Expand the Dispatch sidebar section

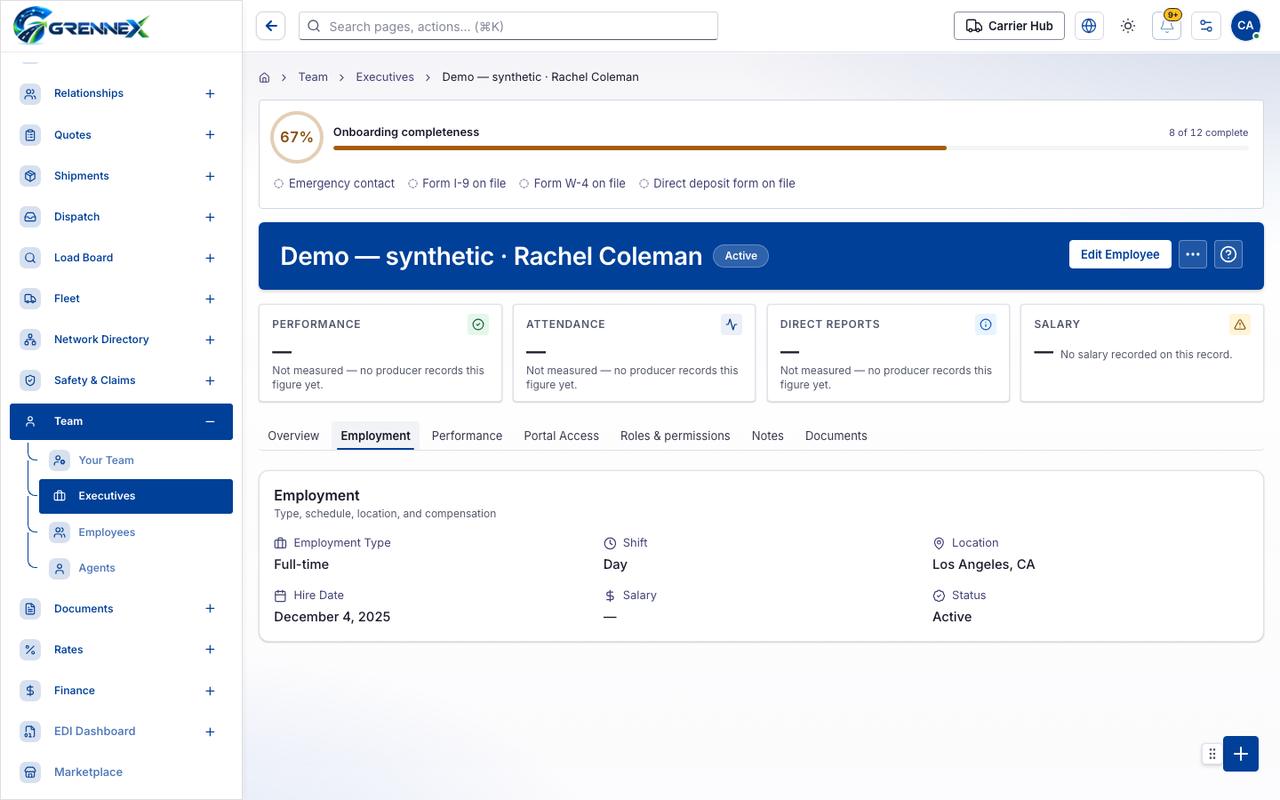point(210,217)
